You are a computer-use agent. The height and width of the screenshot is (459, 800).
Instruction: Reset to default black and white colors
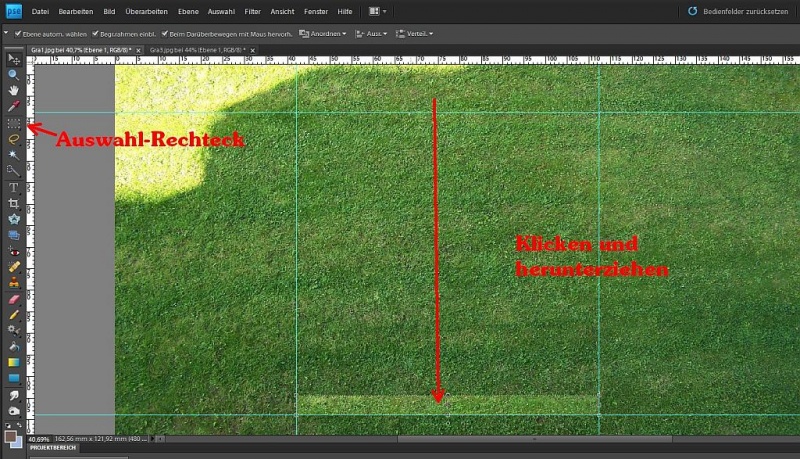(7, 425)
